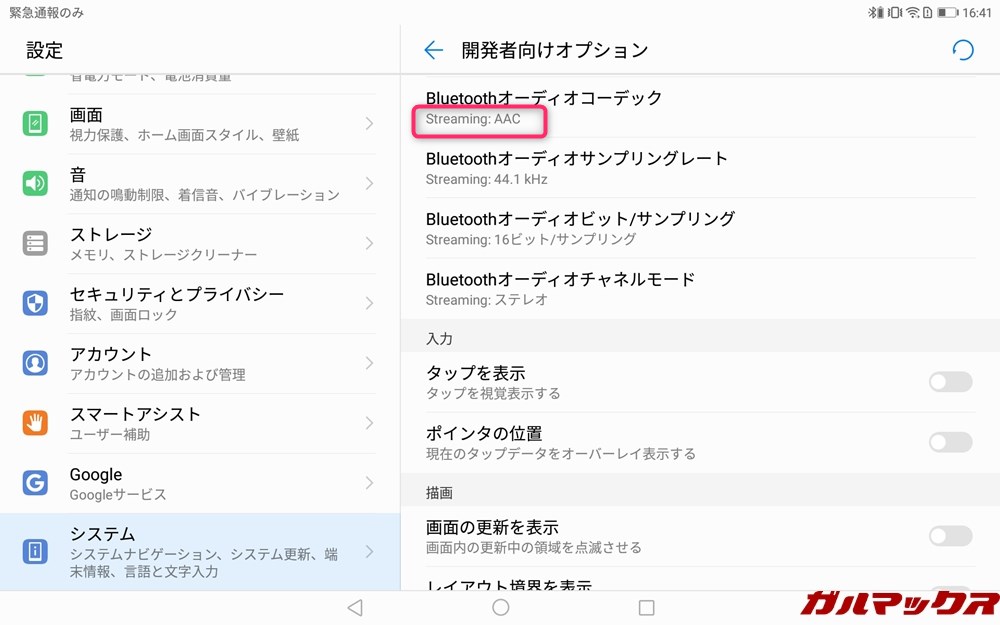The image size is (1000, 625).
Task: Tap Bluetoothオーディオチャネルモード setting
Action: coord(560,288)
